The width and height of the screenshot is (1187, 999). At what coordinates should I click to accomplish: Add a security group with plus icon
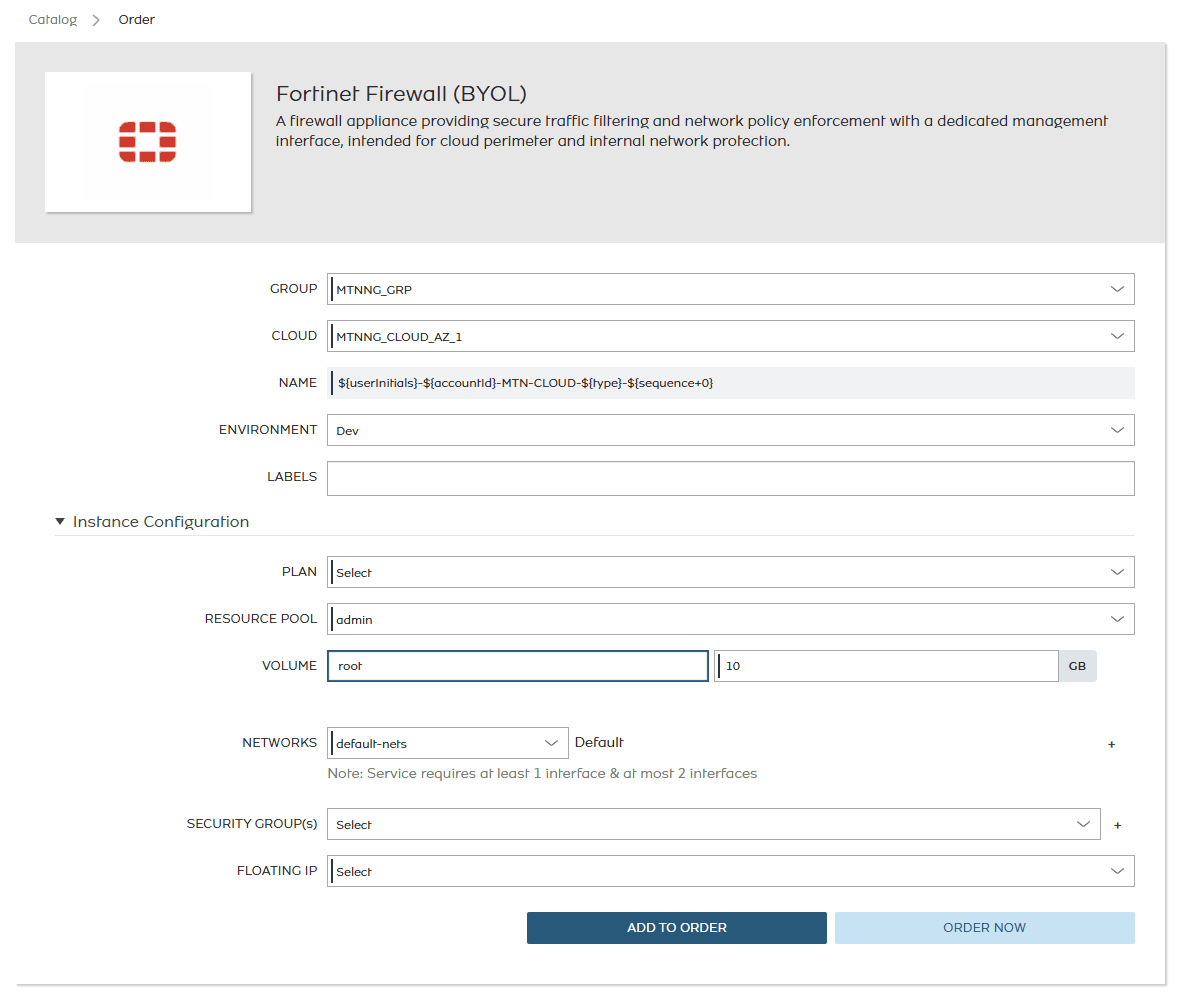pyautogui.click(x=1117, y=826)
